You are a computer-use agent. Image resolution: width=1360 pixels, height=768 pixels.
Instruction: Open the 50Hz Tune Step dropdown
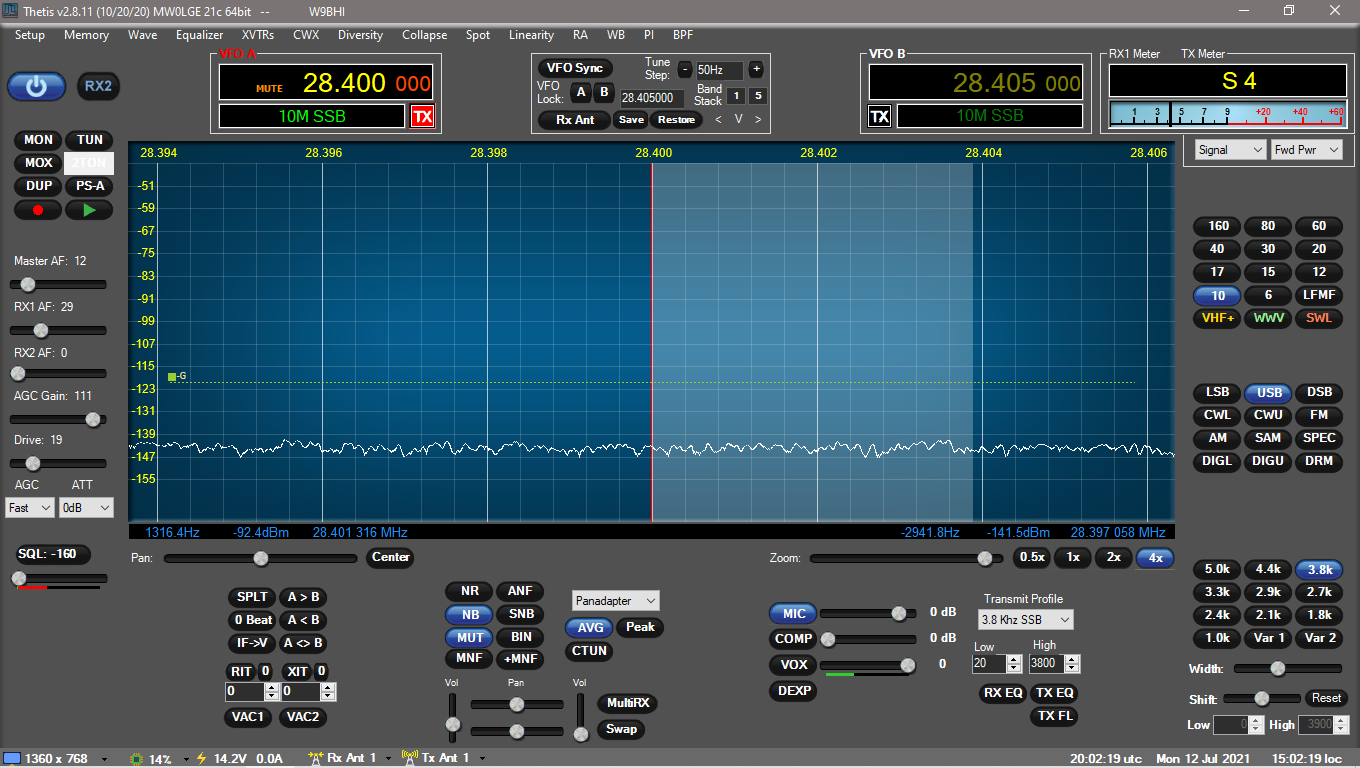[717, 70]
